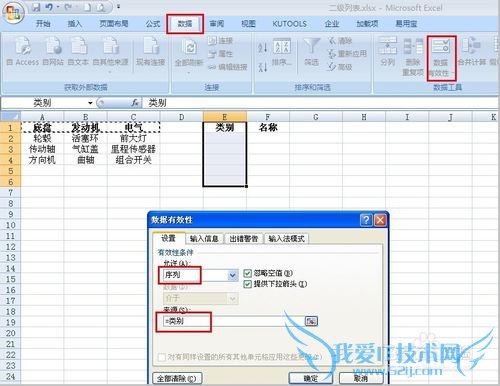Click Reapply (重新应用) filter option
Viewport: 500px width, 386px height.
347,54
